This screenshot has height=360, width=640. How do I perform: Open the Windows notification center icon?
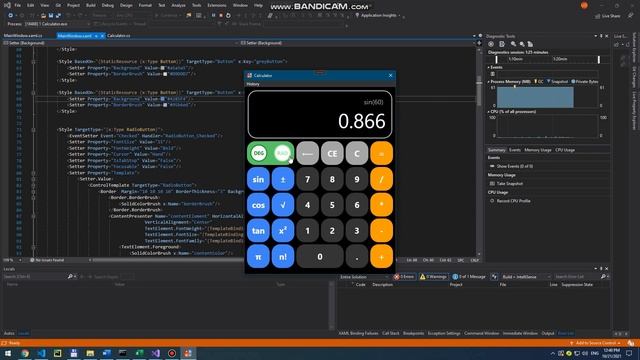[x=629, y=353]
